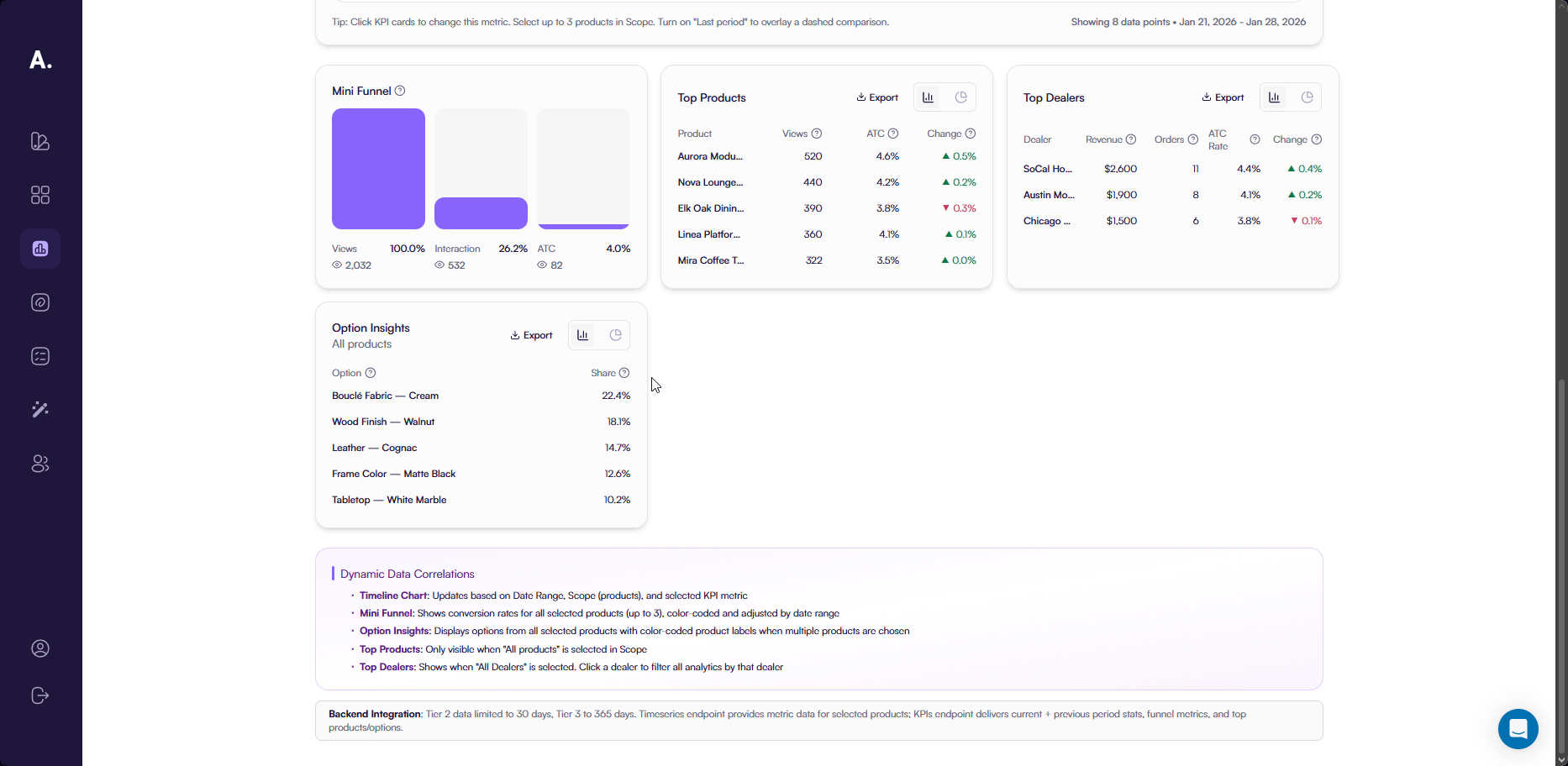This screenshot has width=1568, height=766.
Task: Export the Top Products table
Action: pyautogui.click(x=877, y=97)
